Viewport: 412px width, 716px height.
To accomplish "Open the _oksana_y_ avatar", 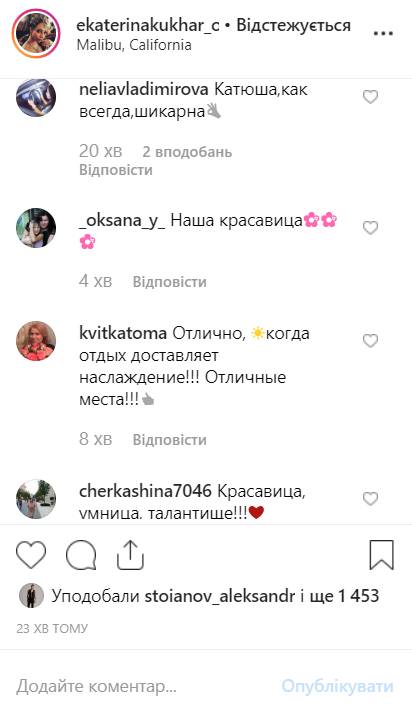I will 36,228.
